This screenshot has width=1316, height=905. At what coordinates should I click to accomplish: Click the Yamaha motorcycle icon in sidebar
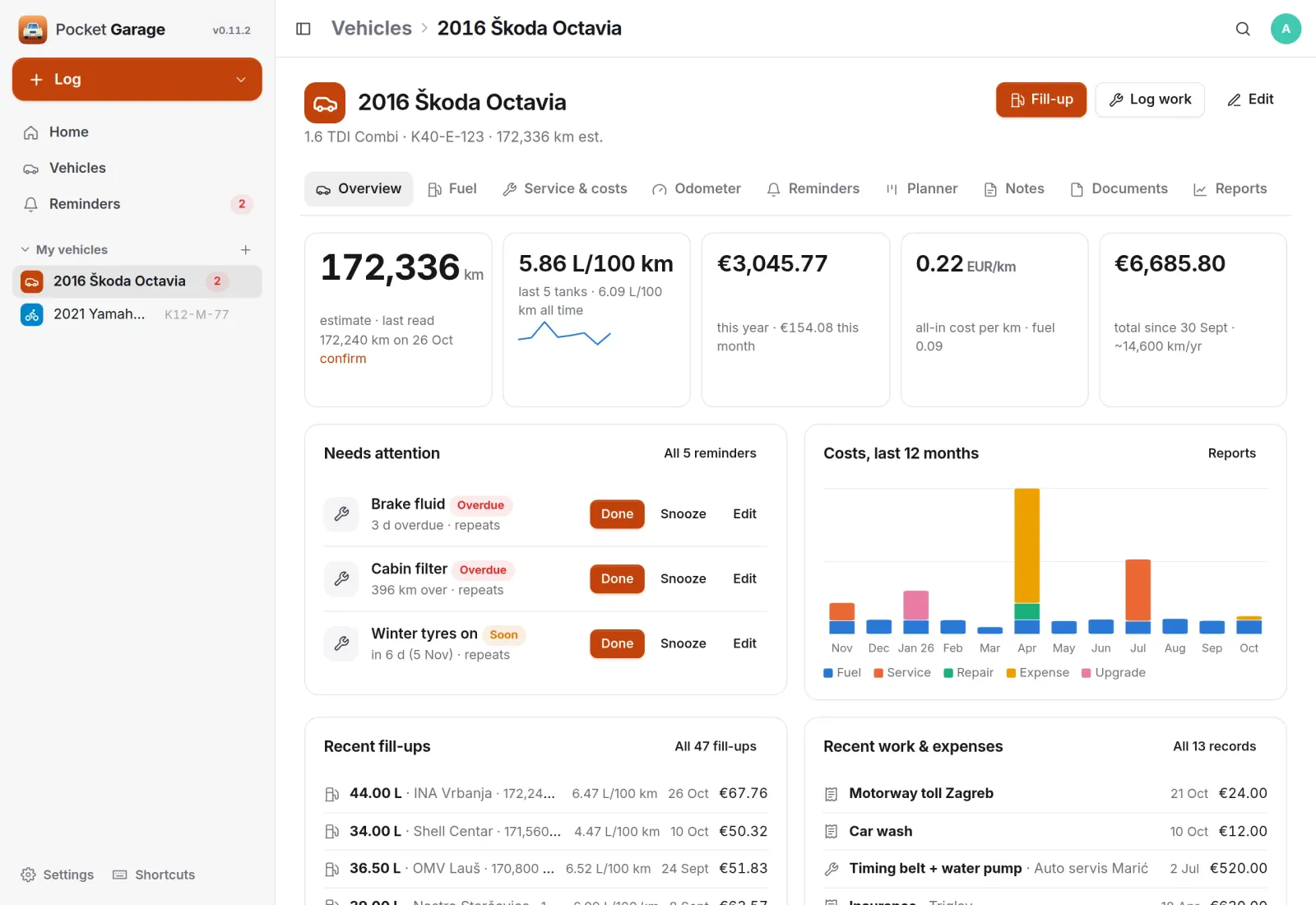click(x=32, y=314)
